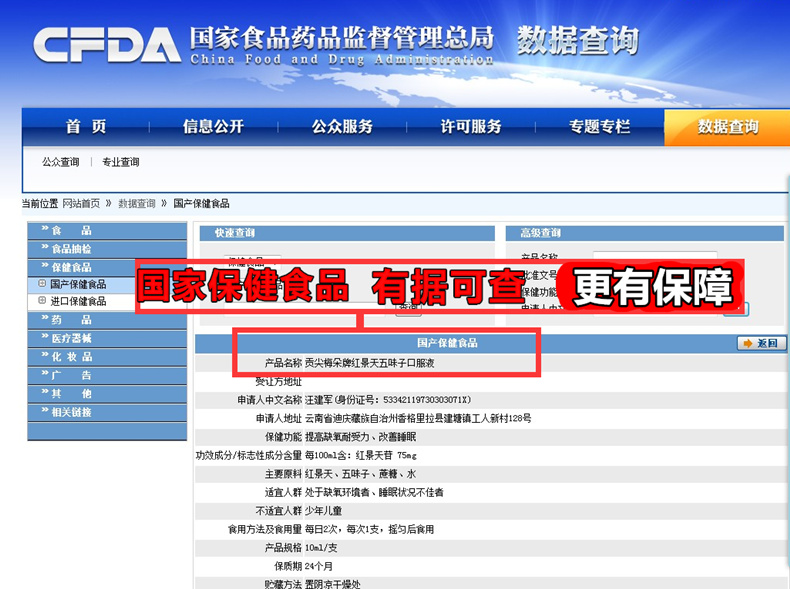Select the 公众服务 navigation tab
This screenshot has height=589, width=790.
[342, 127]
